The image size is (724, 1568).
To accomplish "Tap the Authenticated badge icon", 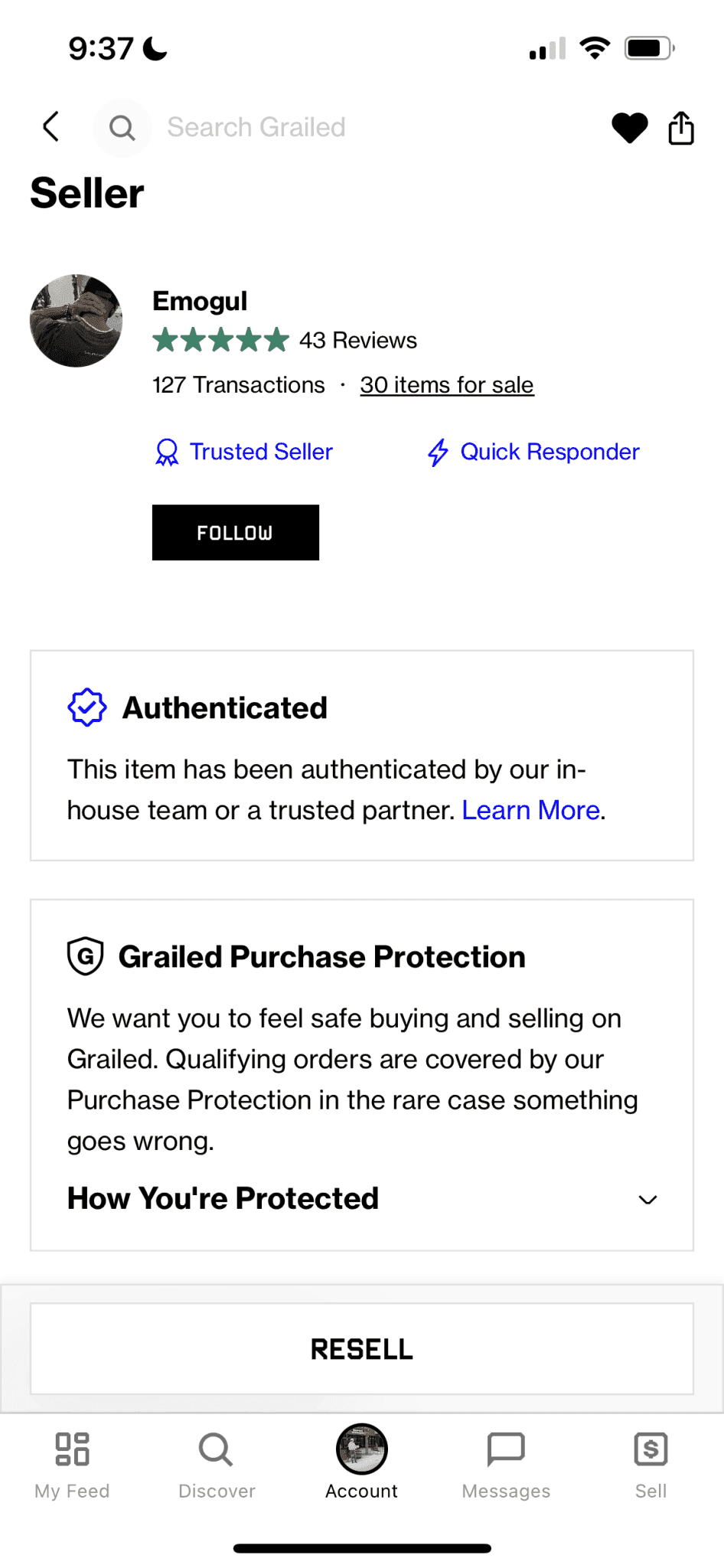I will tap(87, 707).
